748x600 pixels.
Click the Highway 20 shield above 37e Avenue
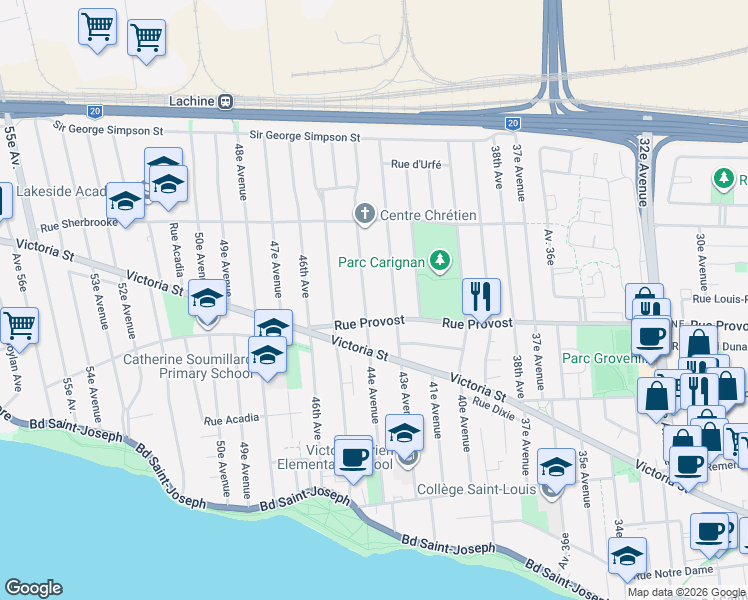point(512,124)
